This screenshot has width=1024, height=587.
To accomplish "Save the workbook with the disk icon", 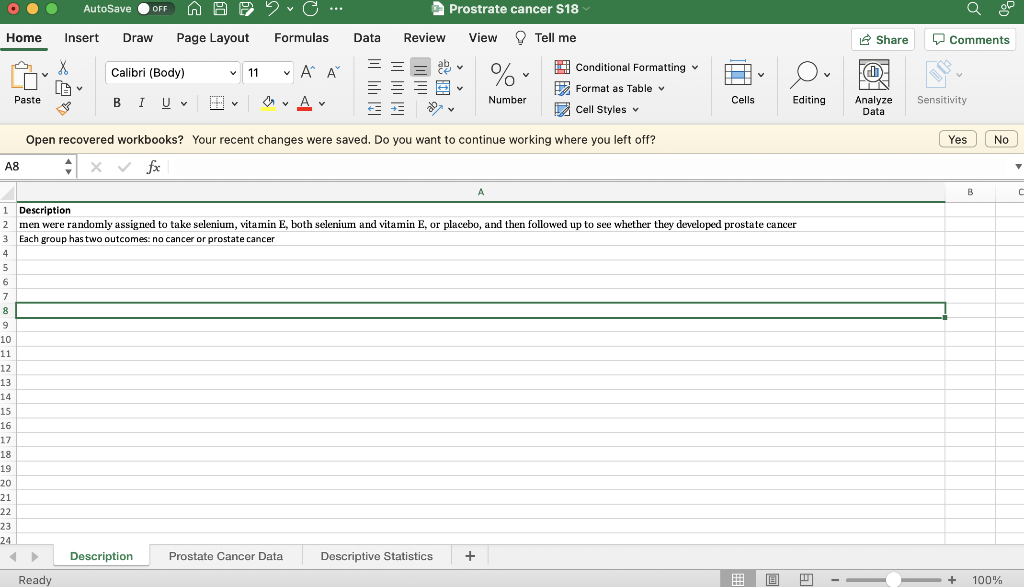I will tap(220, 8).
